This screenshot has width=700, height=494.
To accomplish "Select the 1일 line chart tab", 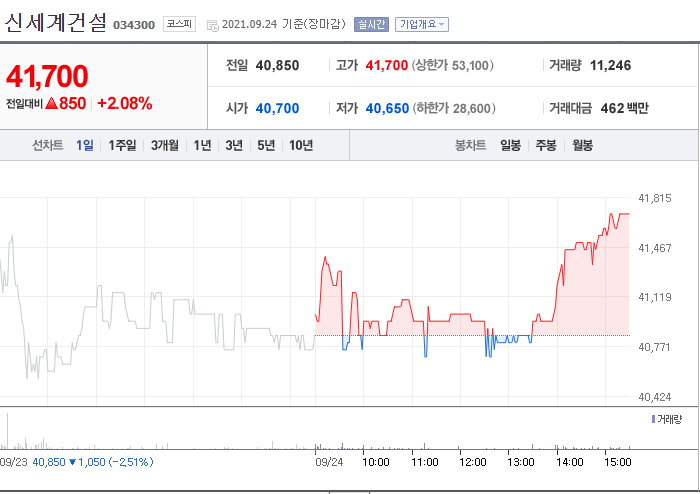I will [84, 145].
